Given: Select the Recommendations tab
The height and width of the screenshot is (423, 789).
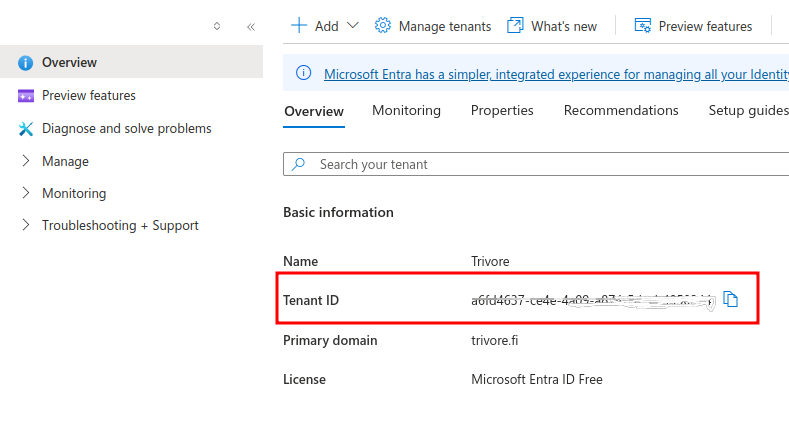Looking at the screenshot, I should pos(621,111).
